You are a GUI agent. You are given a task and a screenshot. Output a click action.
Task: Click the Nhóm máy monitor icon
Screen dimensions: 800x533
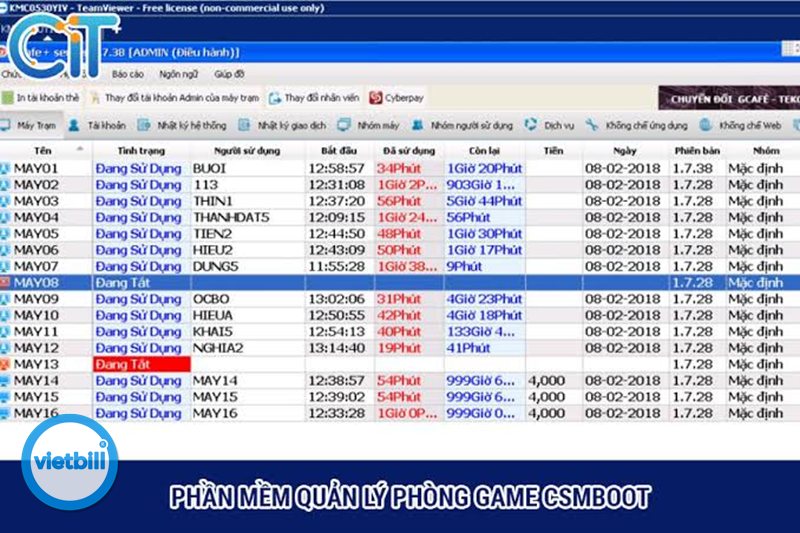tap(344, 125)
